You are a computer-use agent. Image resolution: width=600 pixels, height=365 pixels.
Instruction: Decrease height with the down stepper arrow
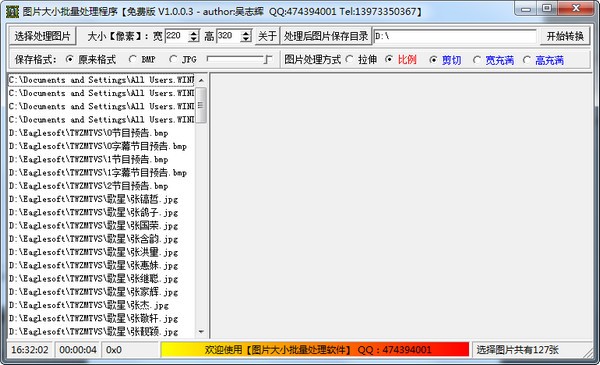pyautogui.click(x=246, y=39)
